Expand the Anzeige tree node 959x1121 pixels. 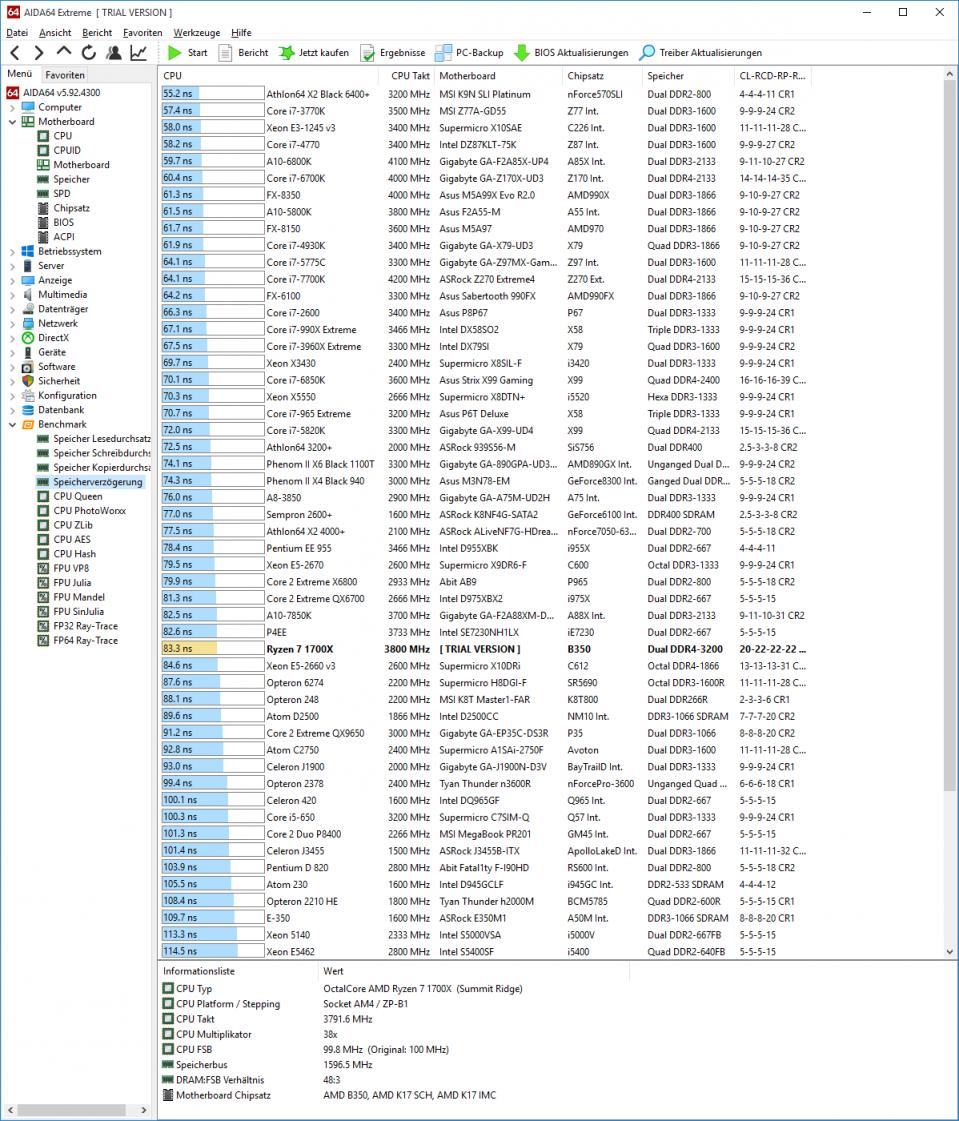point(12,280)
